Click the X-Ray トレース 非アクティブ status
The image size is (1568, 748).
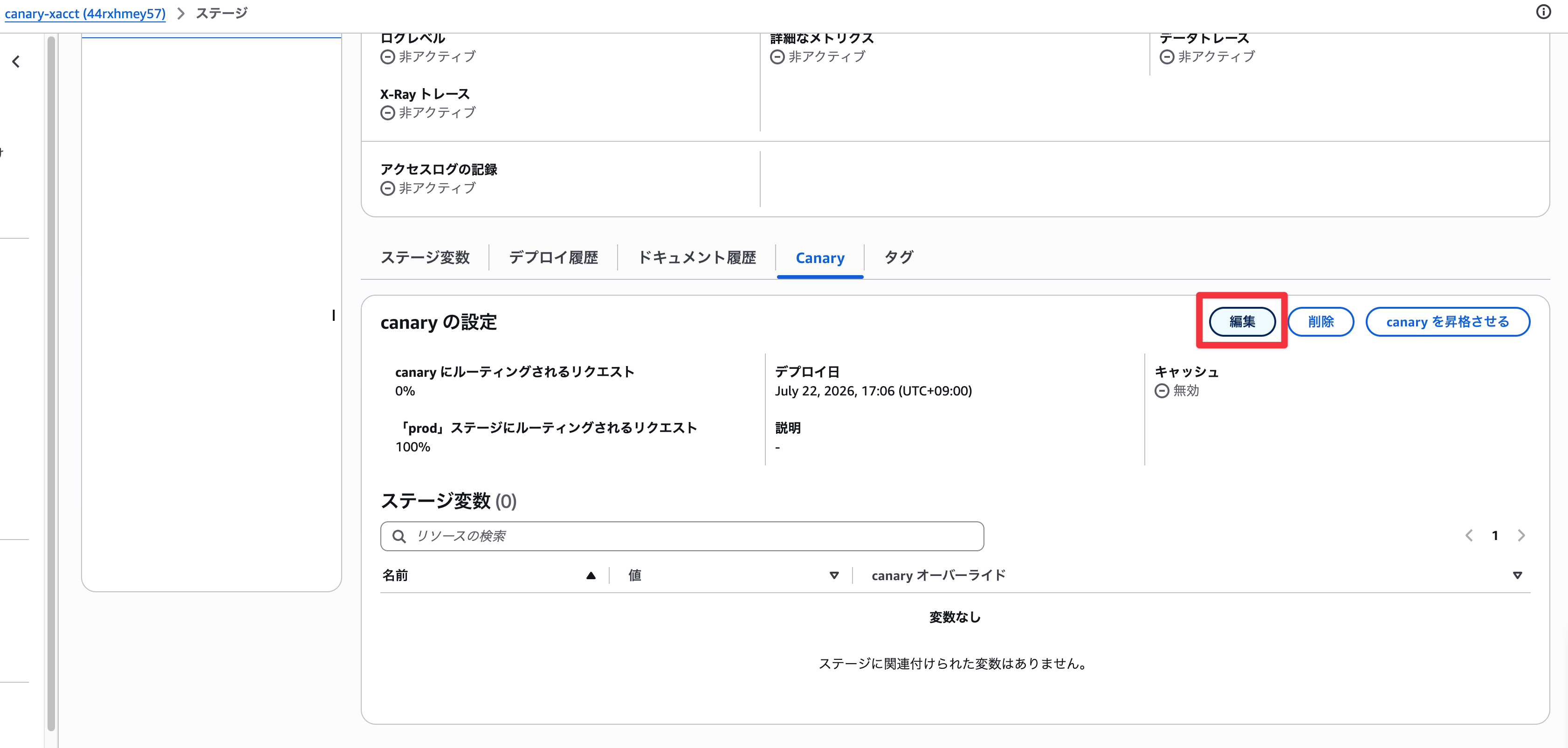click(428, 113)
